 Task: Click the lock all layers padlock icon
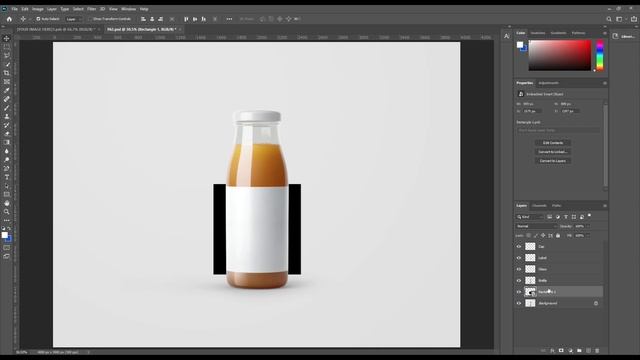tap(558, 236)
